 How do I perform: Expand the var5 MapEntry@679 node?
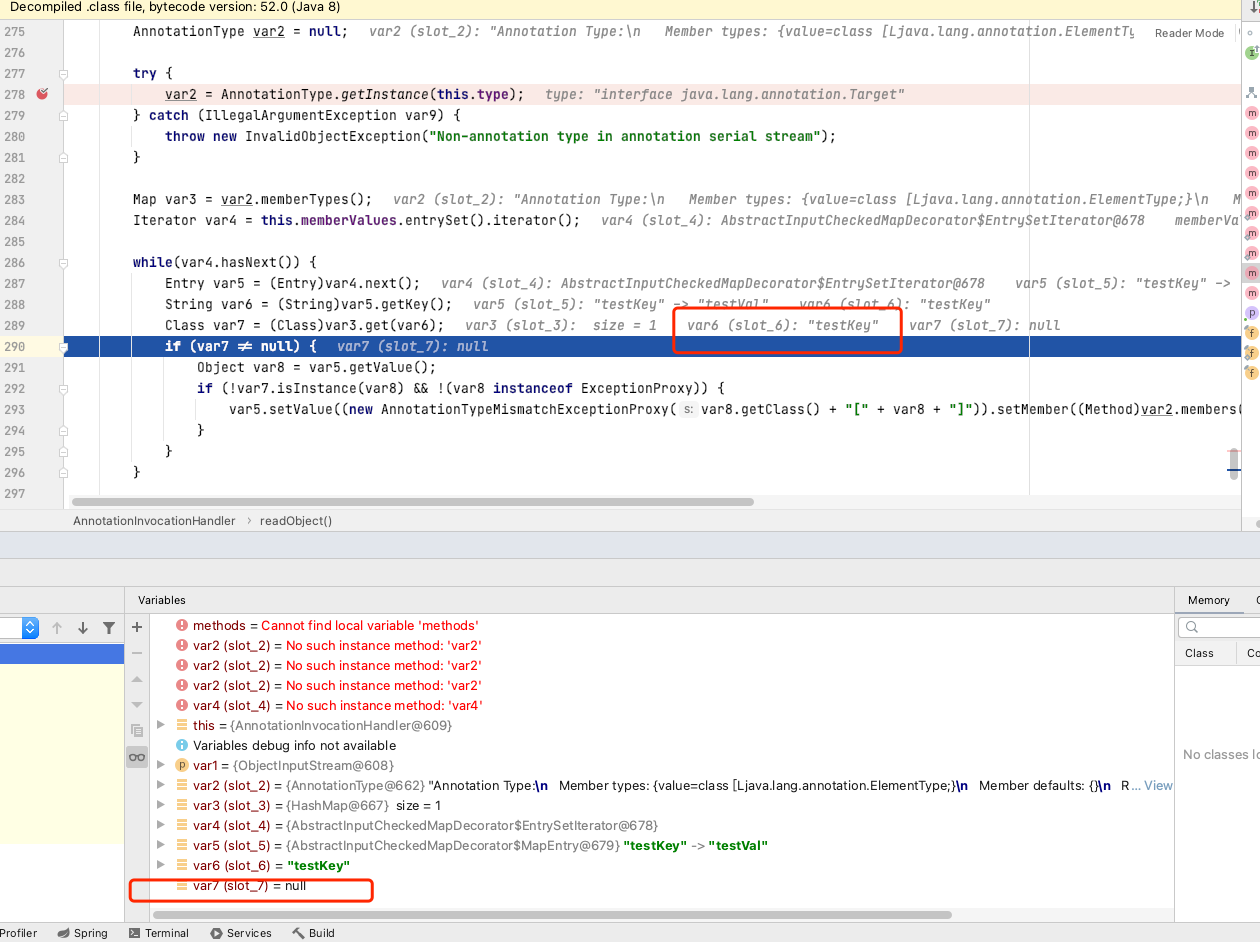pyautogui.click(x=162, y=845)
